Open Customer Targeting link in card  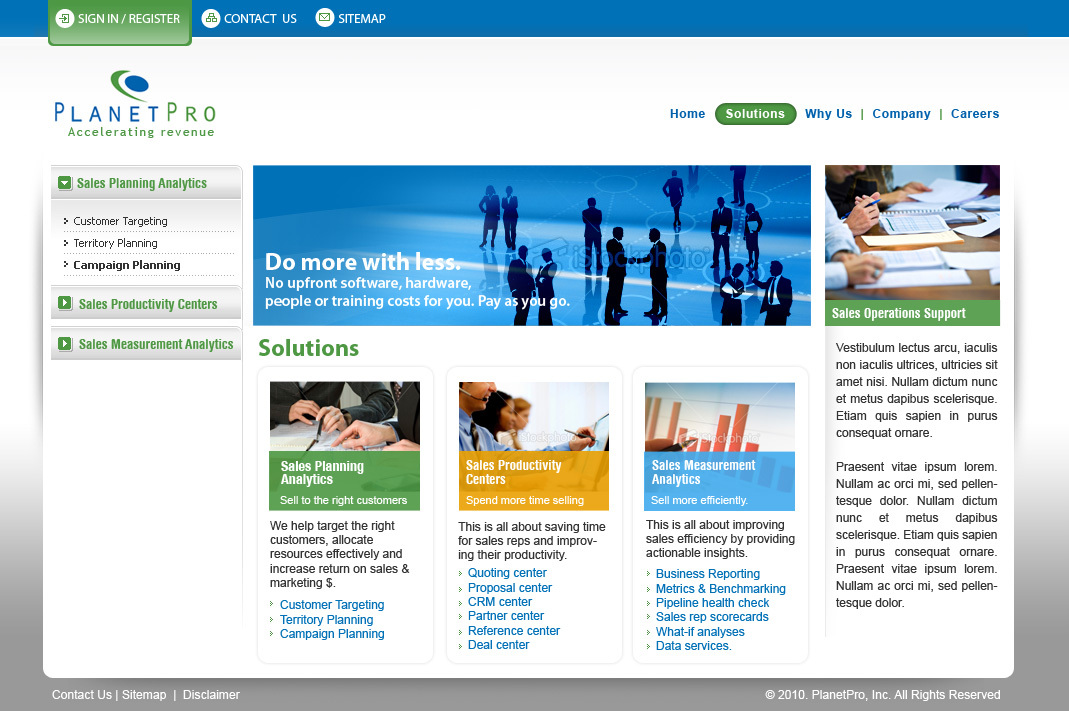tap(332, 605)
